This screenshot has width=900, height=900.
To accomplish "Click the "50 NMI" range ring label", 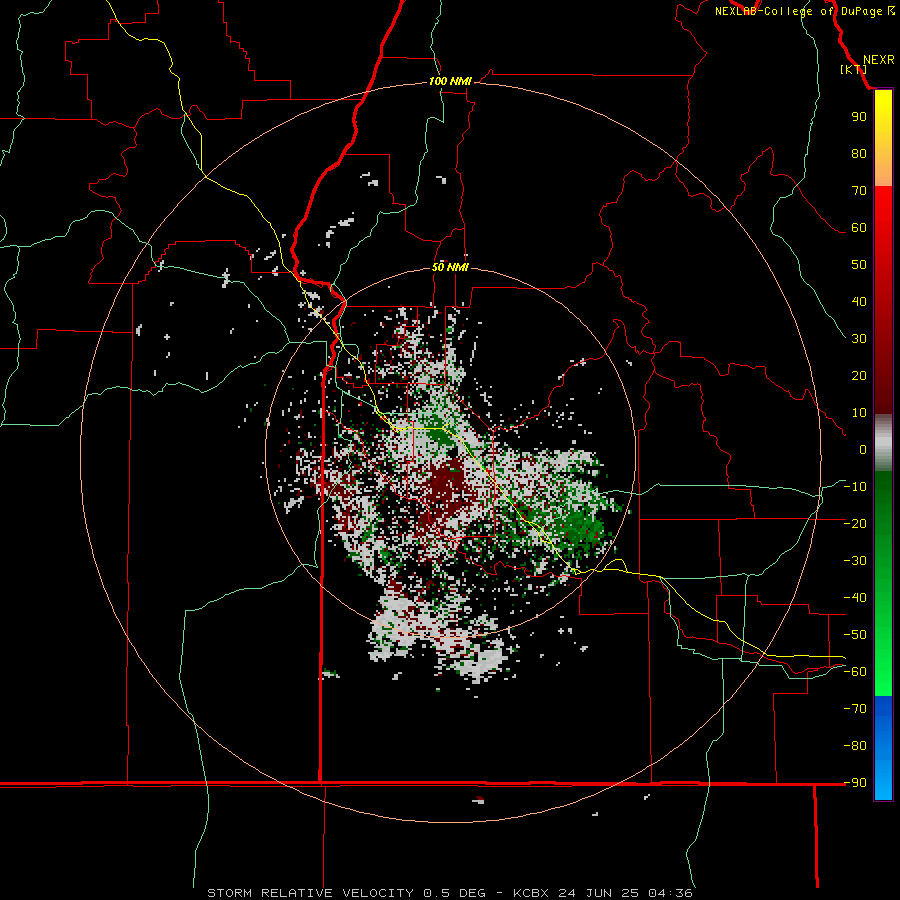I will 450,267.
